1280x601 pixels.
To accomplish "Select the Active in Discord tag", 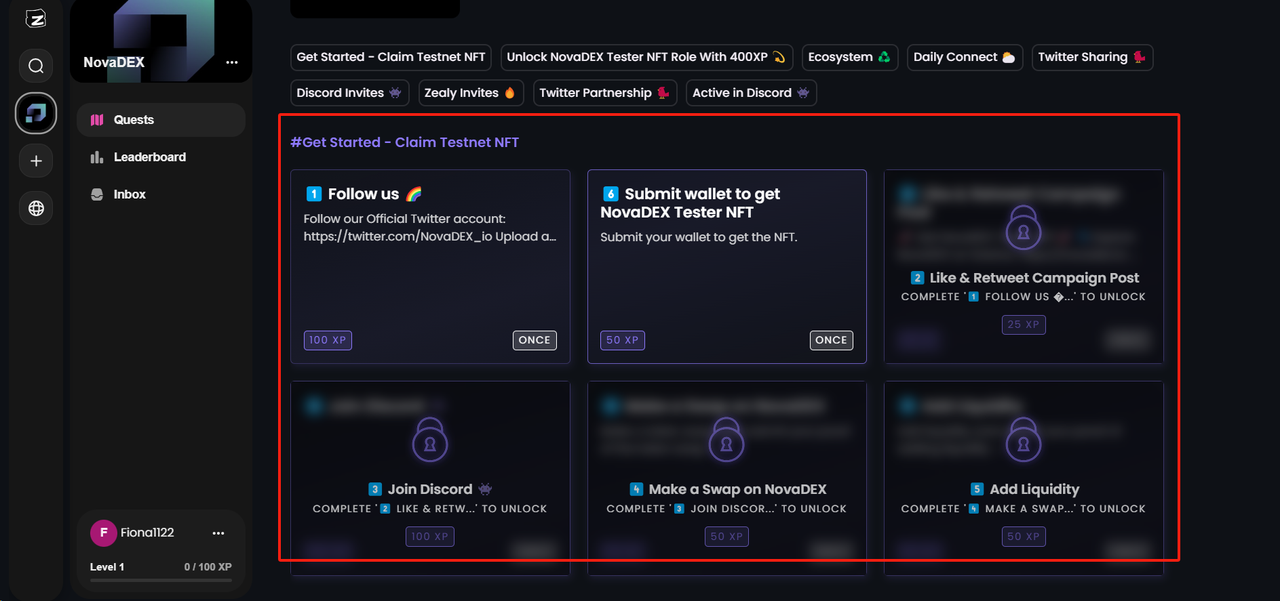I will click(x=751, y=93).
